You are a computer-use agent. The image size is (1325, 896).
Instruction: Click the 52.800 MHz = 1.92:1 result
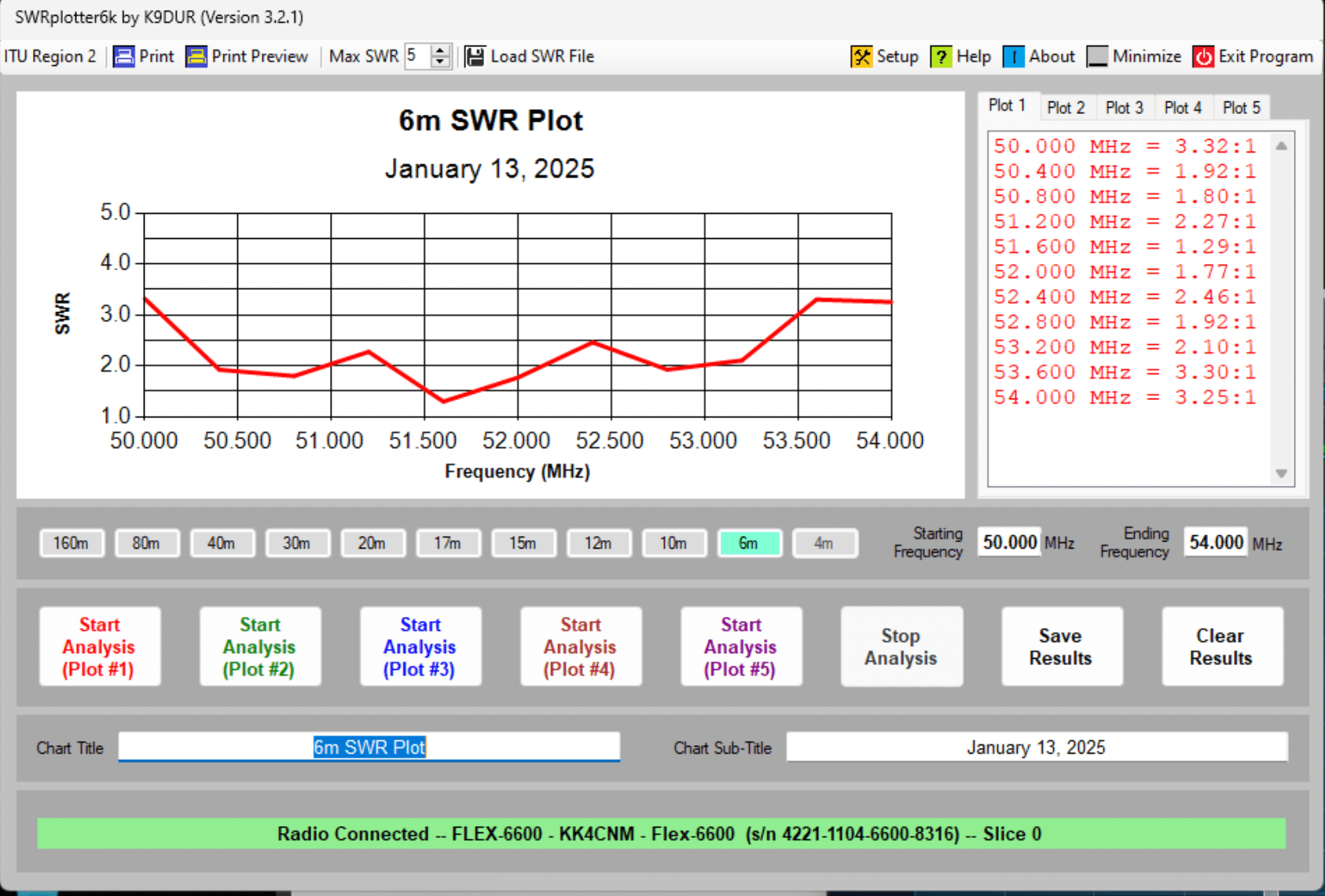[x=1125, y=322]
